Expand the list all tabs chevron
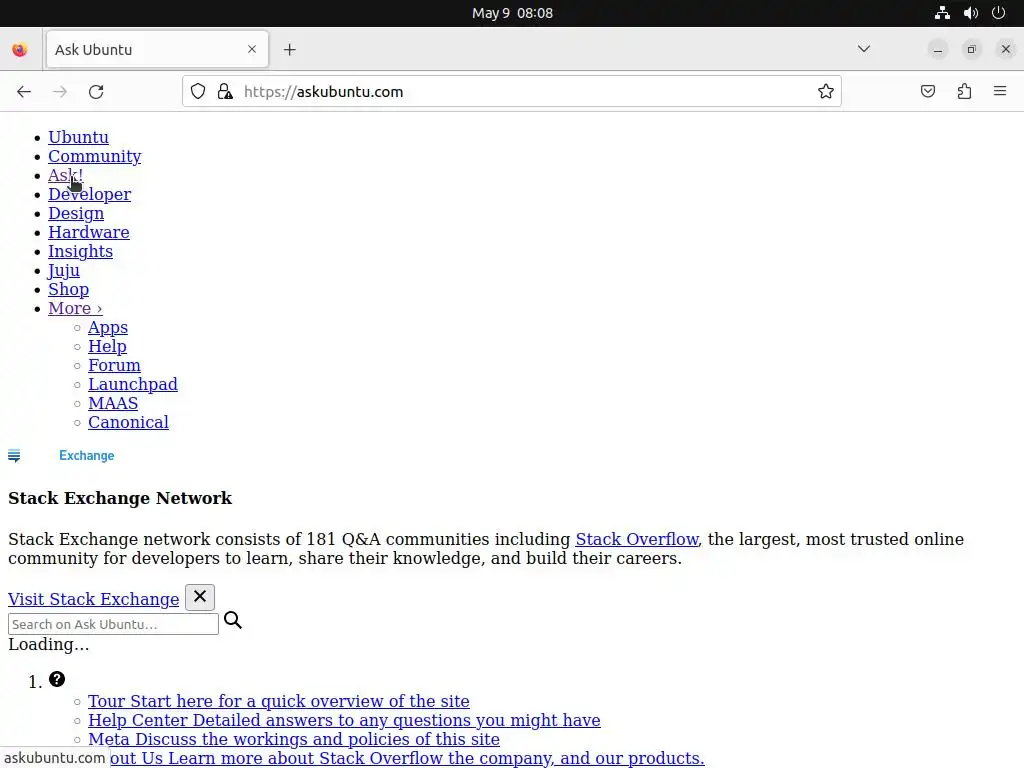Image resolution: width=1024 pixels, height=768 pixels. [864, 49]
